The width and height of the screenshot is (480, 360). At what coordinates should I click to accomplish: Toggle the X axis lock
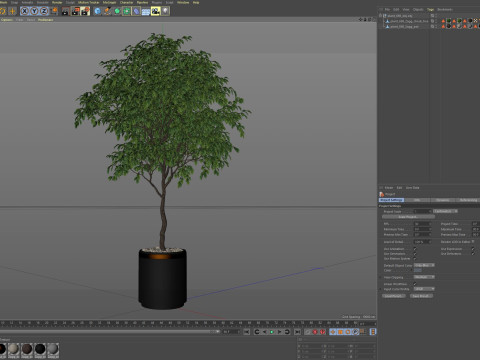25,11
